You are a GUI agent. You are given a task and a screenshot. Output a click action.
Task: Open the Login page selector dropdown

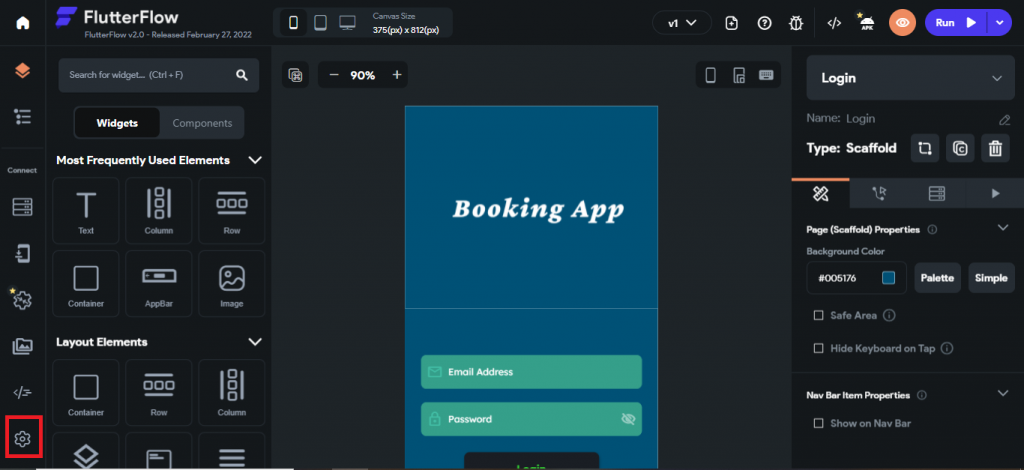tap(910, 78)
